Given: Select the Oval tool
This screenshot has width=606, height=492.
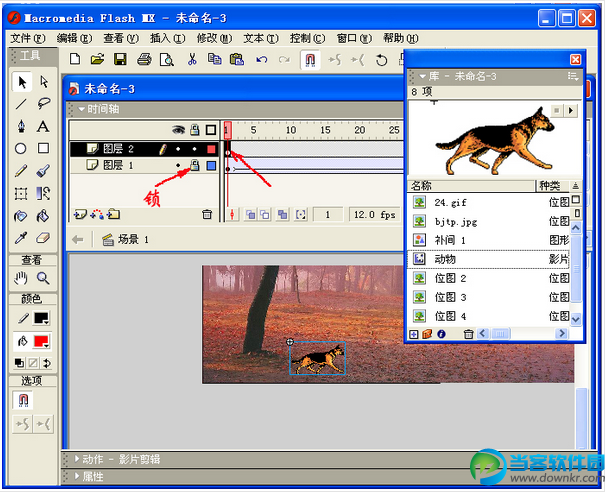Looking at the screenshot, I should coord(21,148).
